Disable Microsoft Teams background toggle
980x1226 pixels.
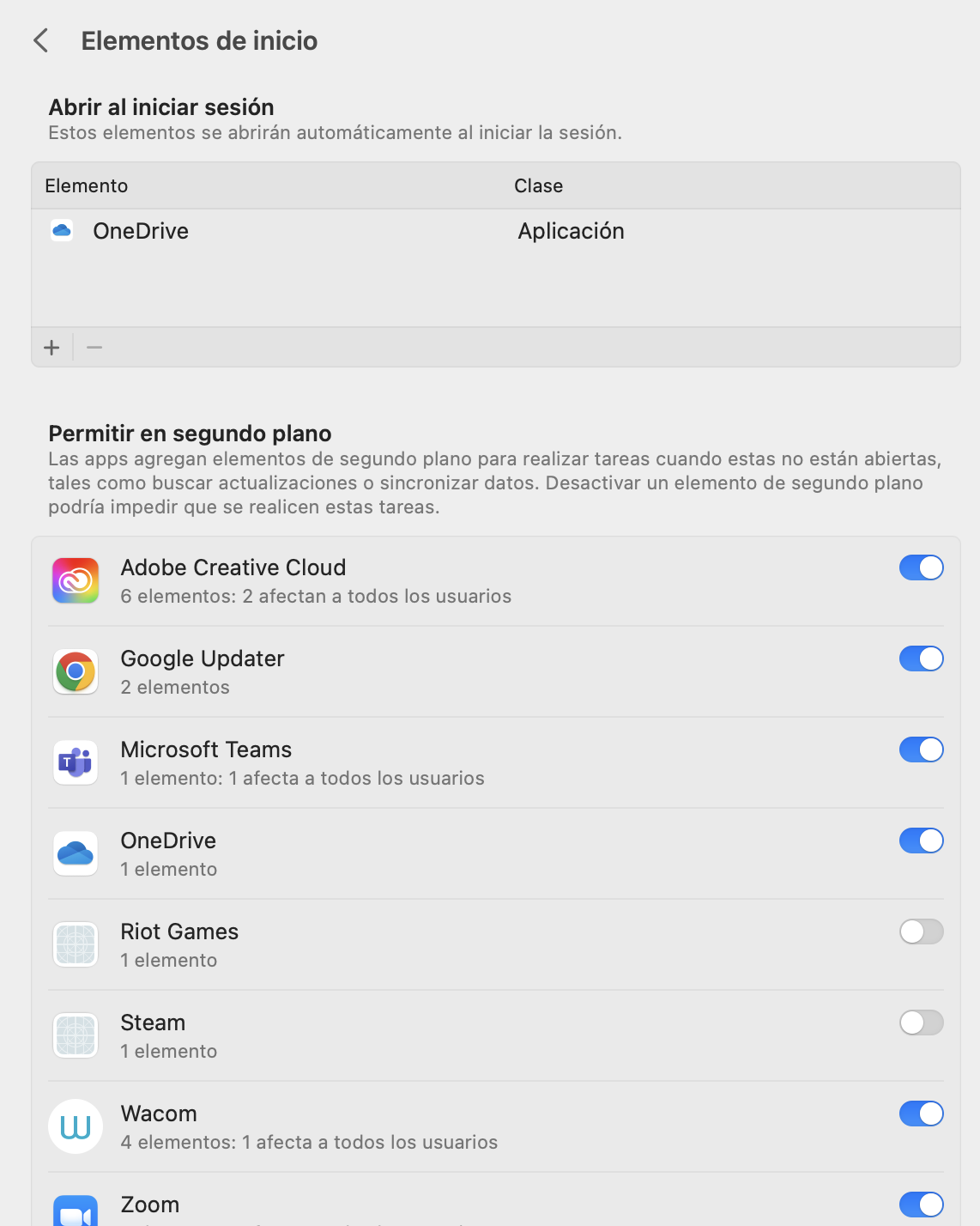[x=921, y=750]
